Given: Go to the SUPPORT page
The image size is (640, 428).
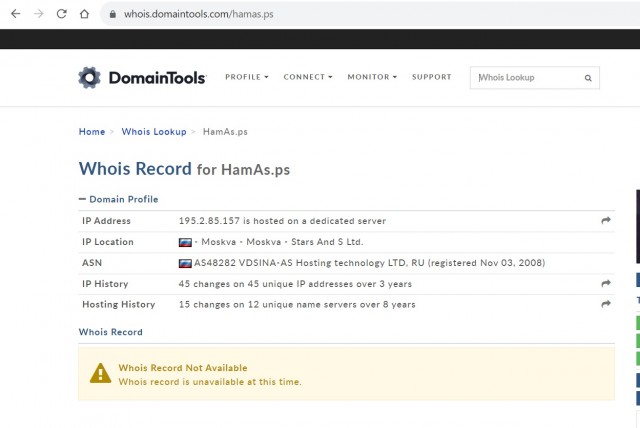Looking at the screenshot, I should pyautogui.click(x=431, y=77).
